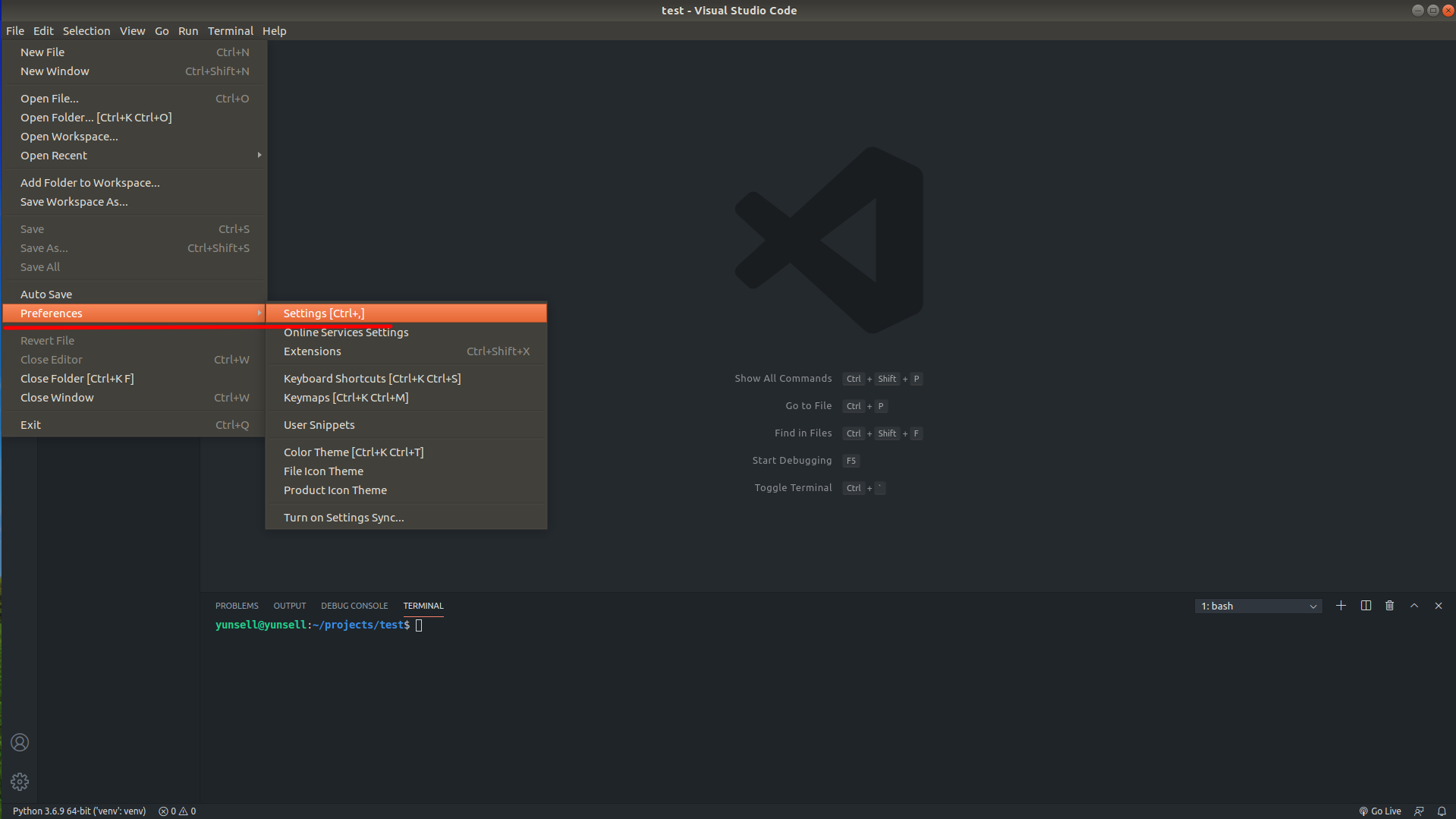1456x819 pixels.
Task: Select Open Workspace...
Action: click(134, 137)
